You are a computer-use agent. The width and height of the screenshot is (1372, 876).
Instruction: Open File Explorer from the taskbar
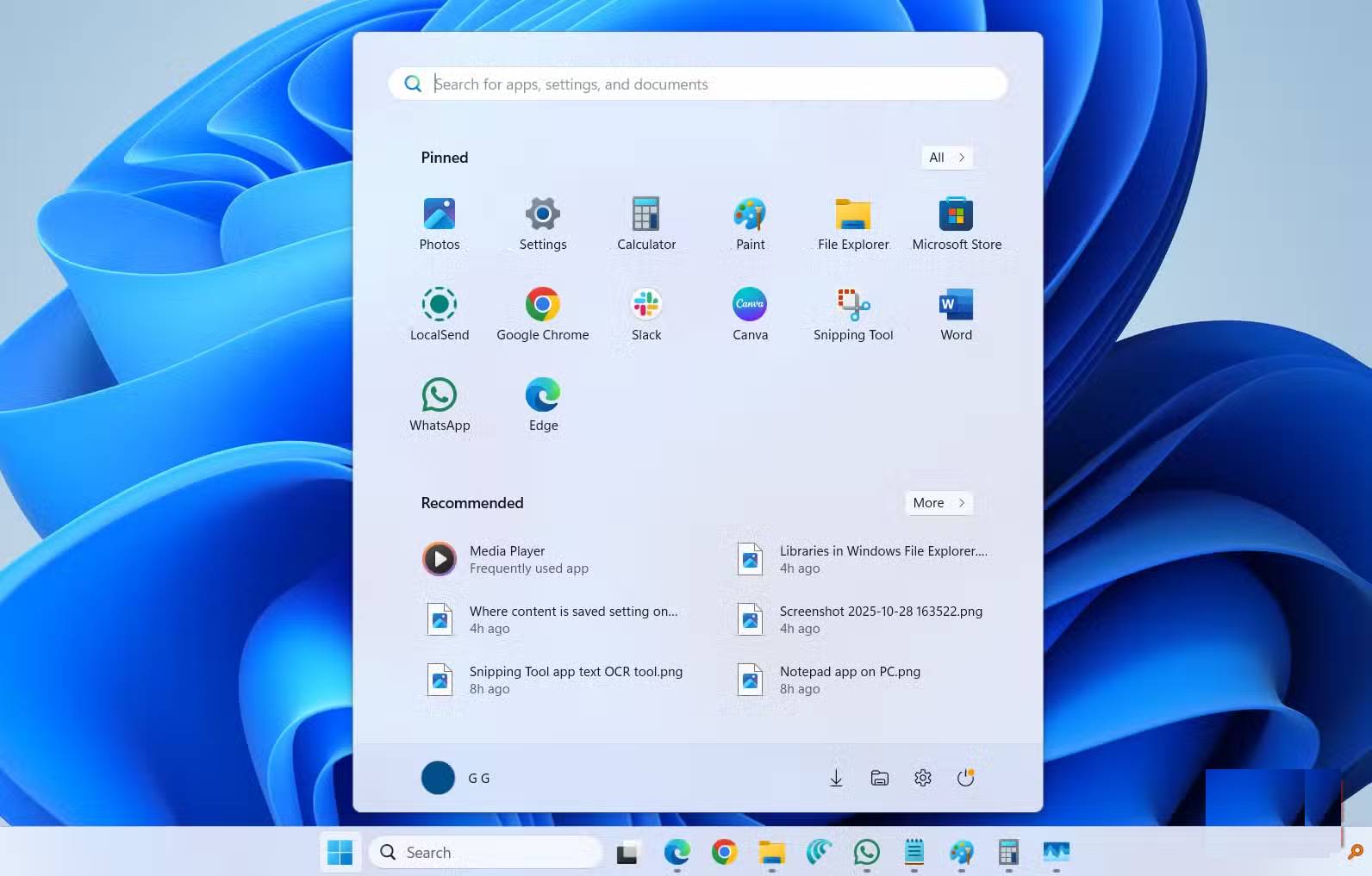point(771,852)
